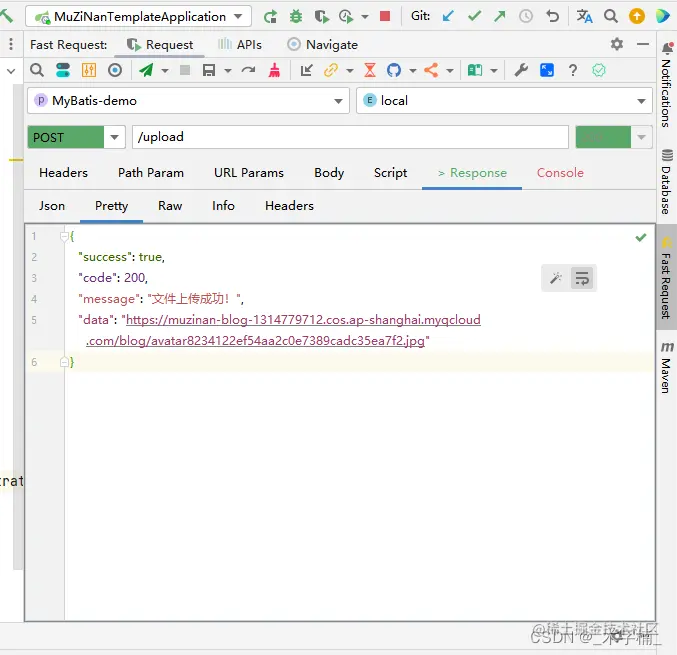
Task: Click the grey stop request square
Action: click(185, 70)
